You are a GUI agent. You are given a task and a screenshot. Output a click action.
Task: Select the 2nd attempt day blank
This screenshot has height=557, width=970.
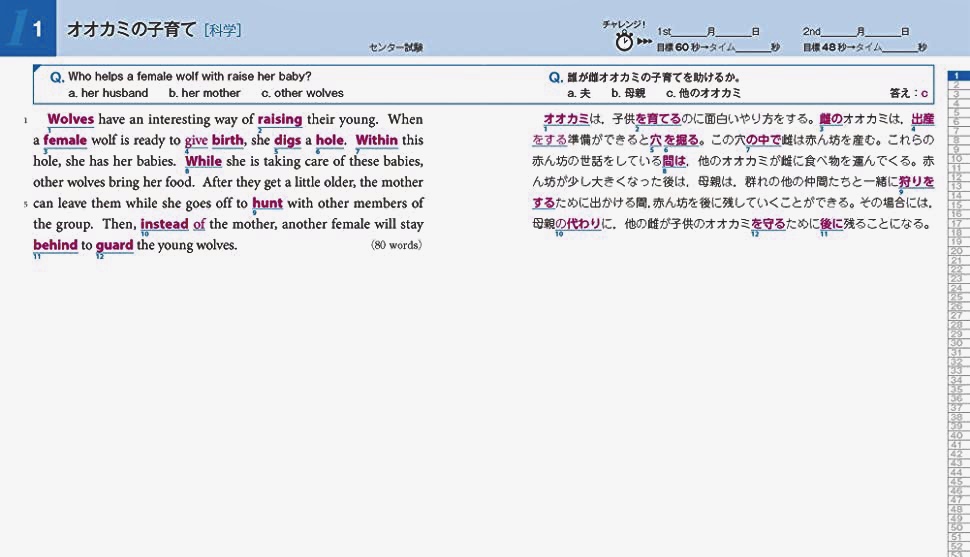click(883, 32)
